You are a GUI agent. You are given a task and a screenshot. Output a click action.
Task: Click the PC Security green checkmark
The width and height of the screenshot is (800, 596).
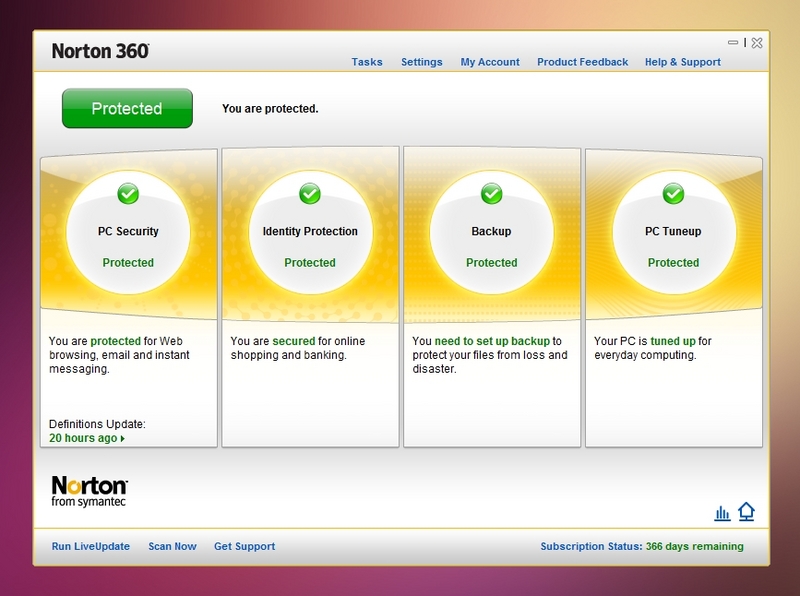128,194
